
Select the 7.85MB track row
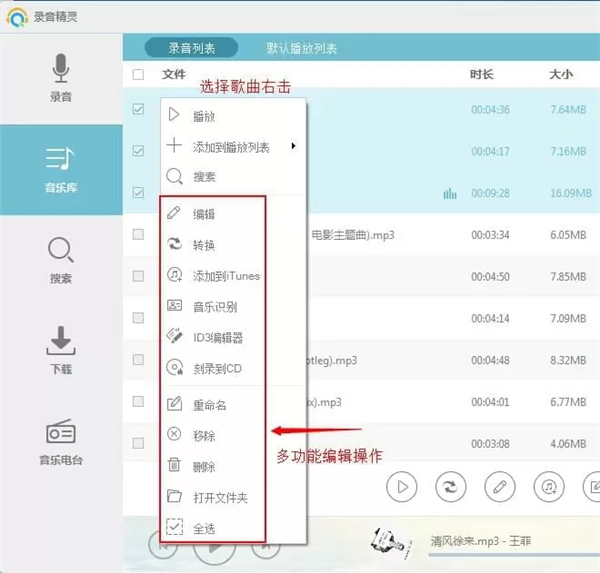(x=361, y=276)
